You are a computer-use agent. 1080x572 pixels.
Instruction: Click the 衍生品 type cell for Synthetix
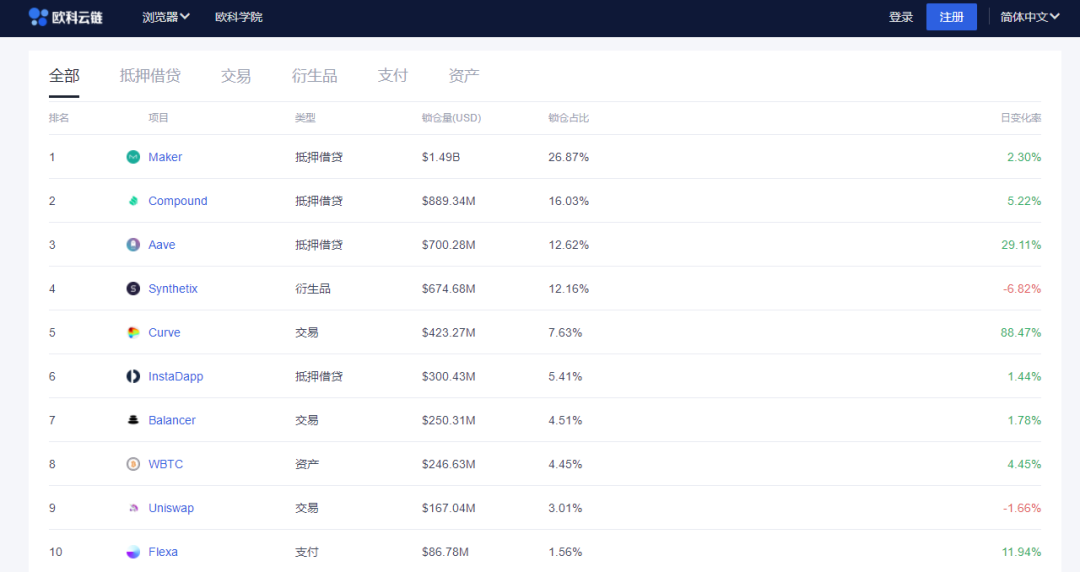click(313, 289)
